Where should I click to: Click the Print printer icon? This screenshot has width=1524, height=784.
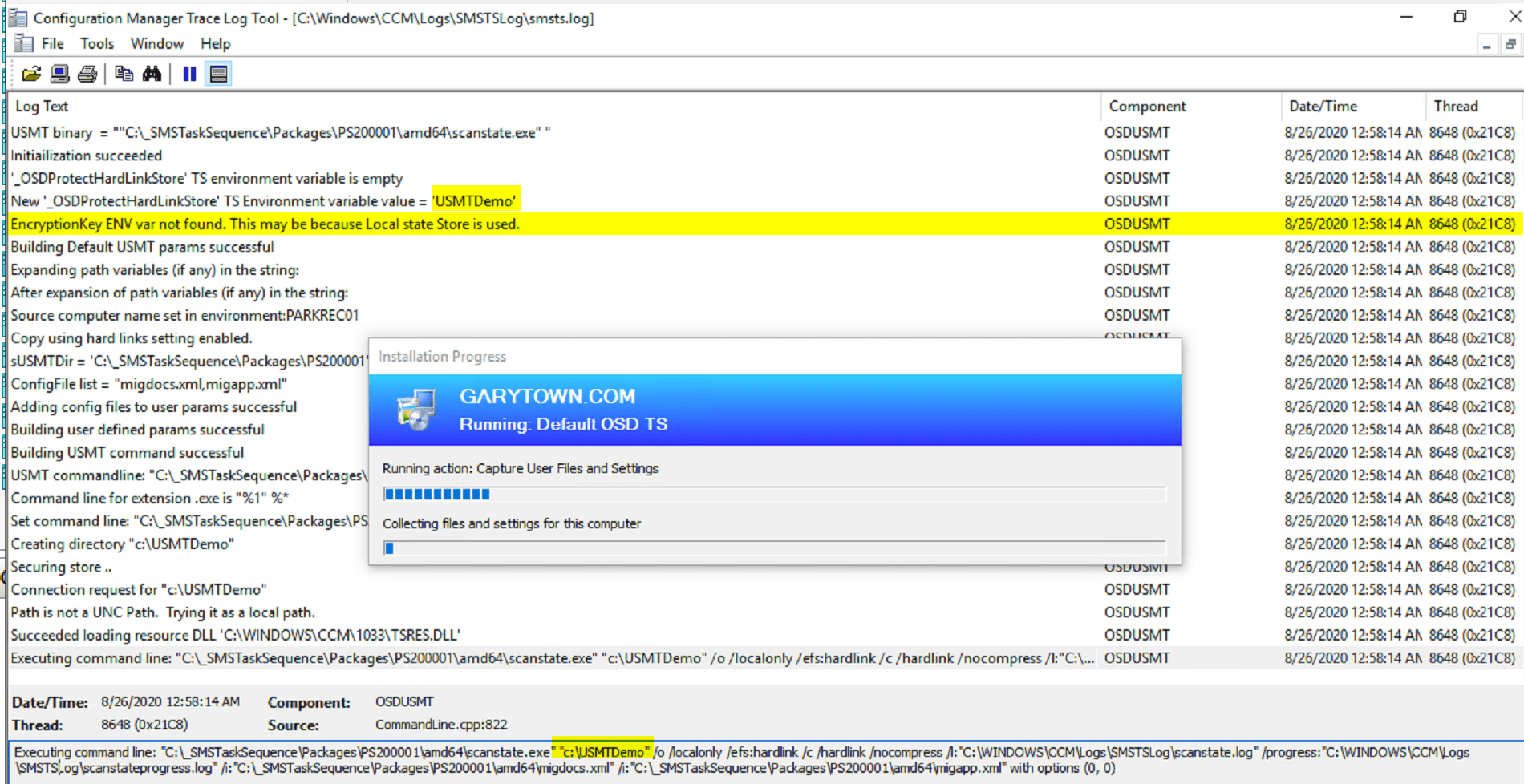tap(87, 75)
